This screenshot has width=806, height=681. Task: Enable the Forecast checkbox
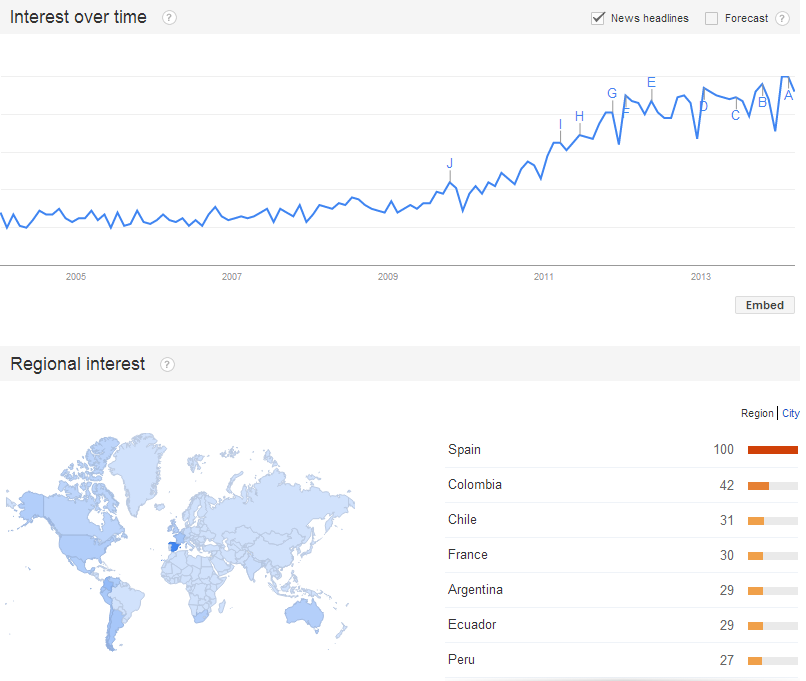[x=711, y=18]
